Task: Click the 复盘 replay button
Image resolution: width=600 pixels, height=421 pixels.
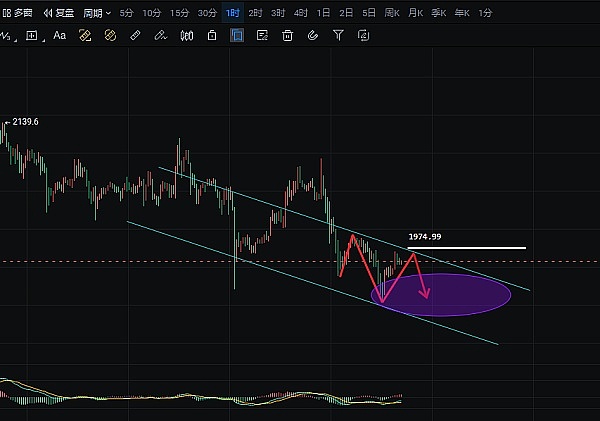Action: point(58,13)
